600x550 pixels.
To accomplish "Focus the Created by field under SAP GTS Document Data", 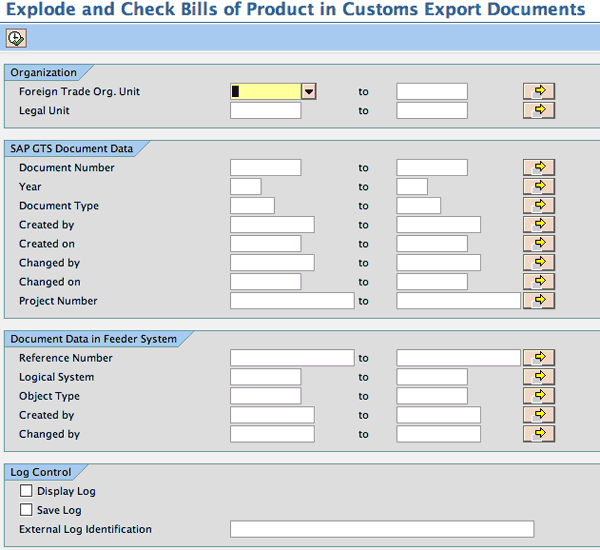I will (x=272, y=225).
